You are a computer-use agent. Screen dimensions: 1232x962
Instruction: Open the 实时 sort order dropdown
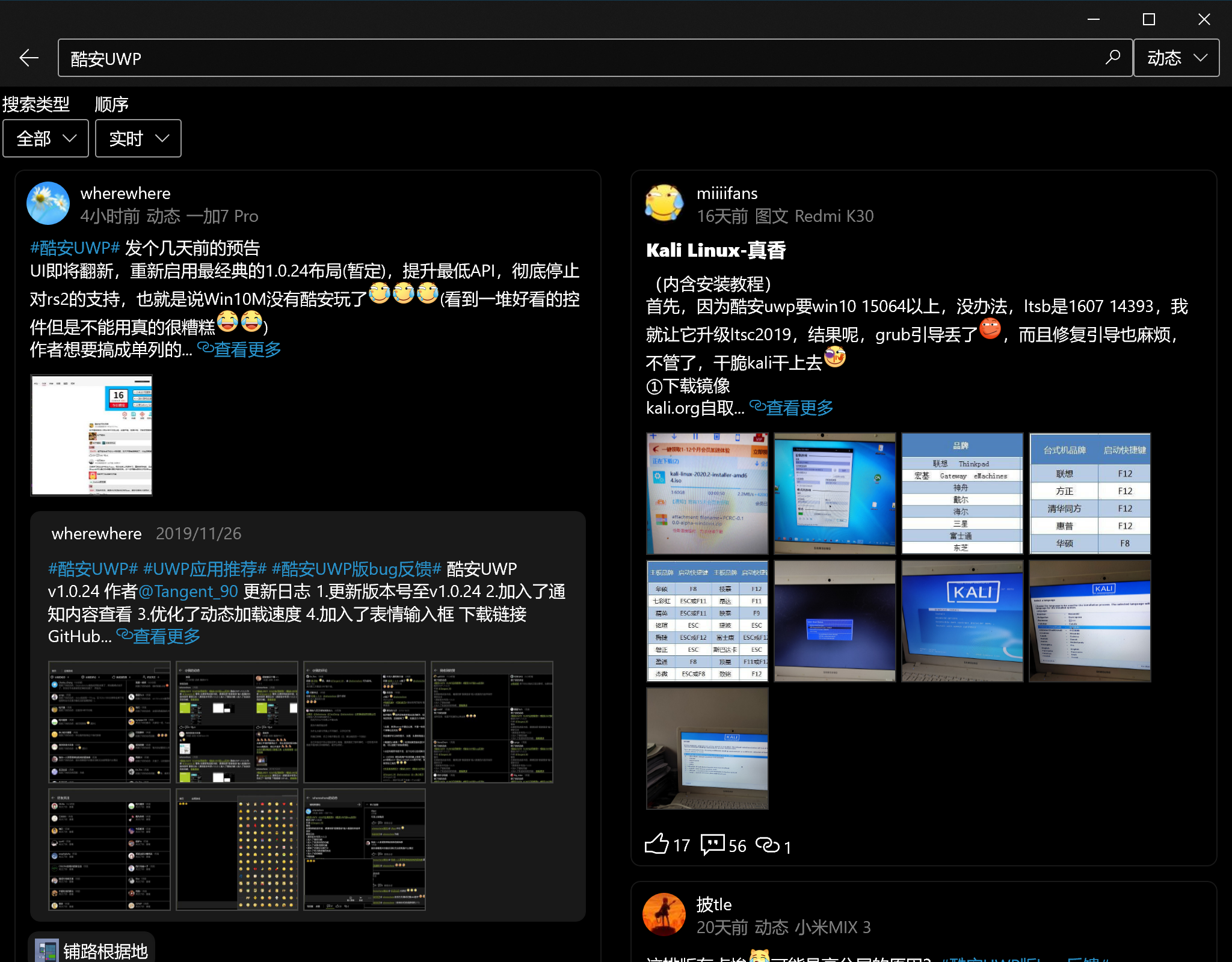click(138, 138)
